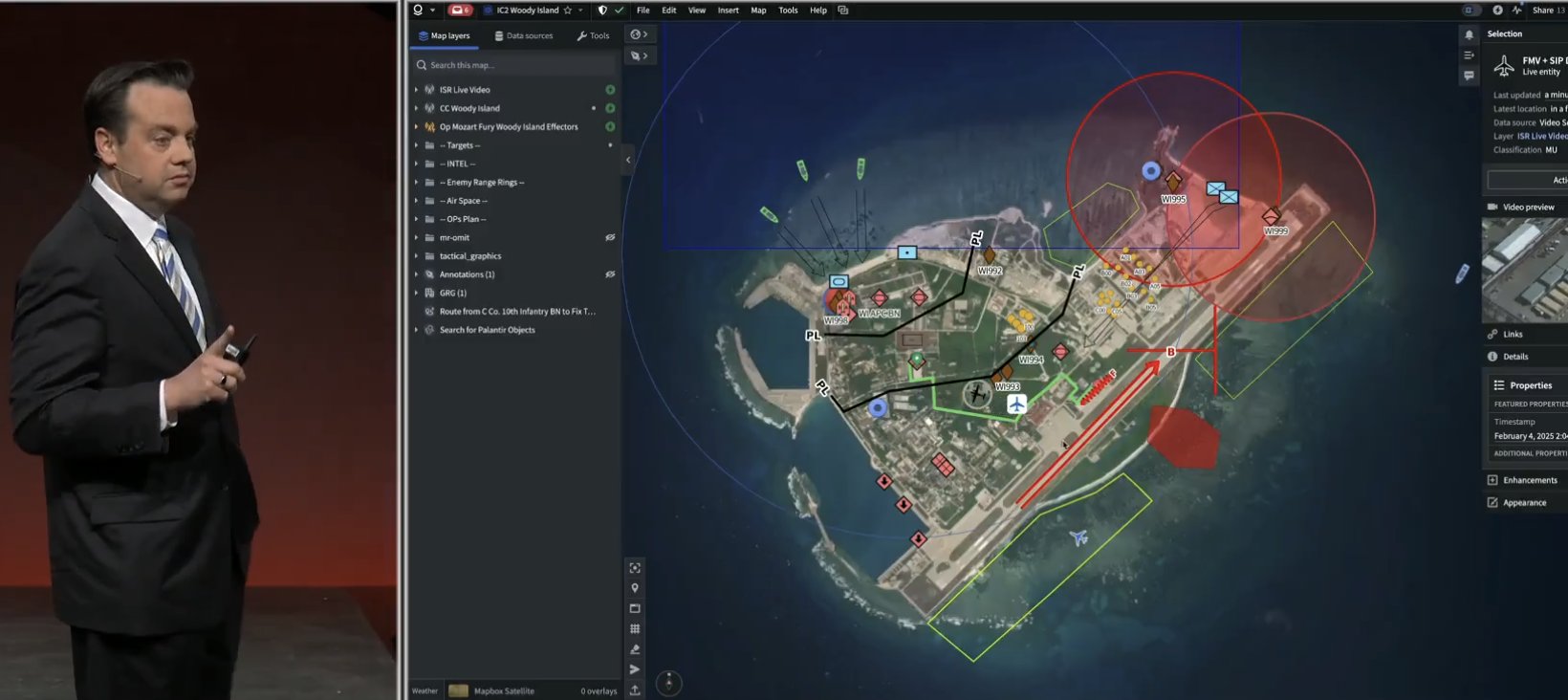1568x700 pixels.
Task: Reset the compass orientation
Action: click(x=669, y=683)
